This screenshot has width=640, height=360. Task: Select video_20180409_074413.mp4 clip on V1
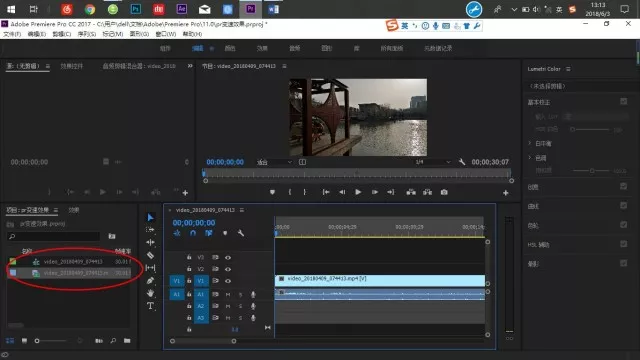tap(380, 280)
